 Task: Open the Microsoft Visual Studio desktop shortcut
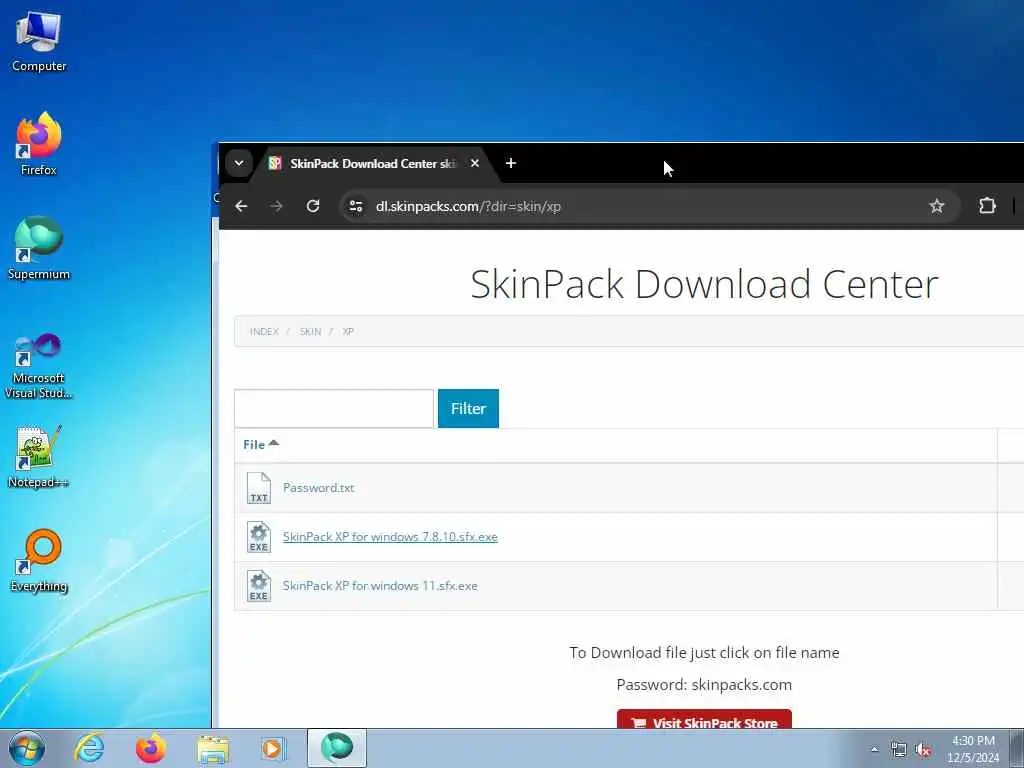[x=39, y=366]
